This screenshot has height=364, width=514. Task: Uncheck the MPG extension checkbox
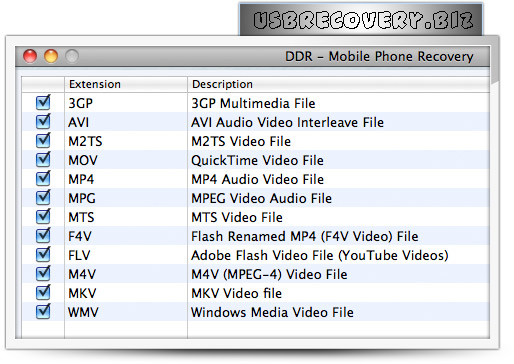[x=43, y=198]
